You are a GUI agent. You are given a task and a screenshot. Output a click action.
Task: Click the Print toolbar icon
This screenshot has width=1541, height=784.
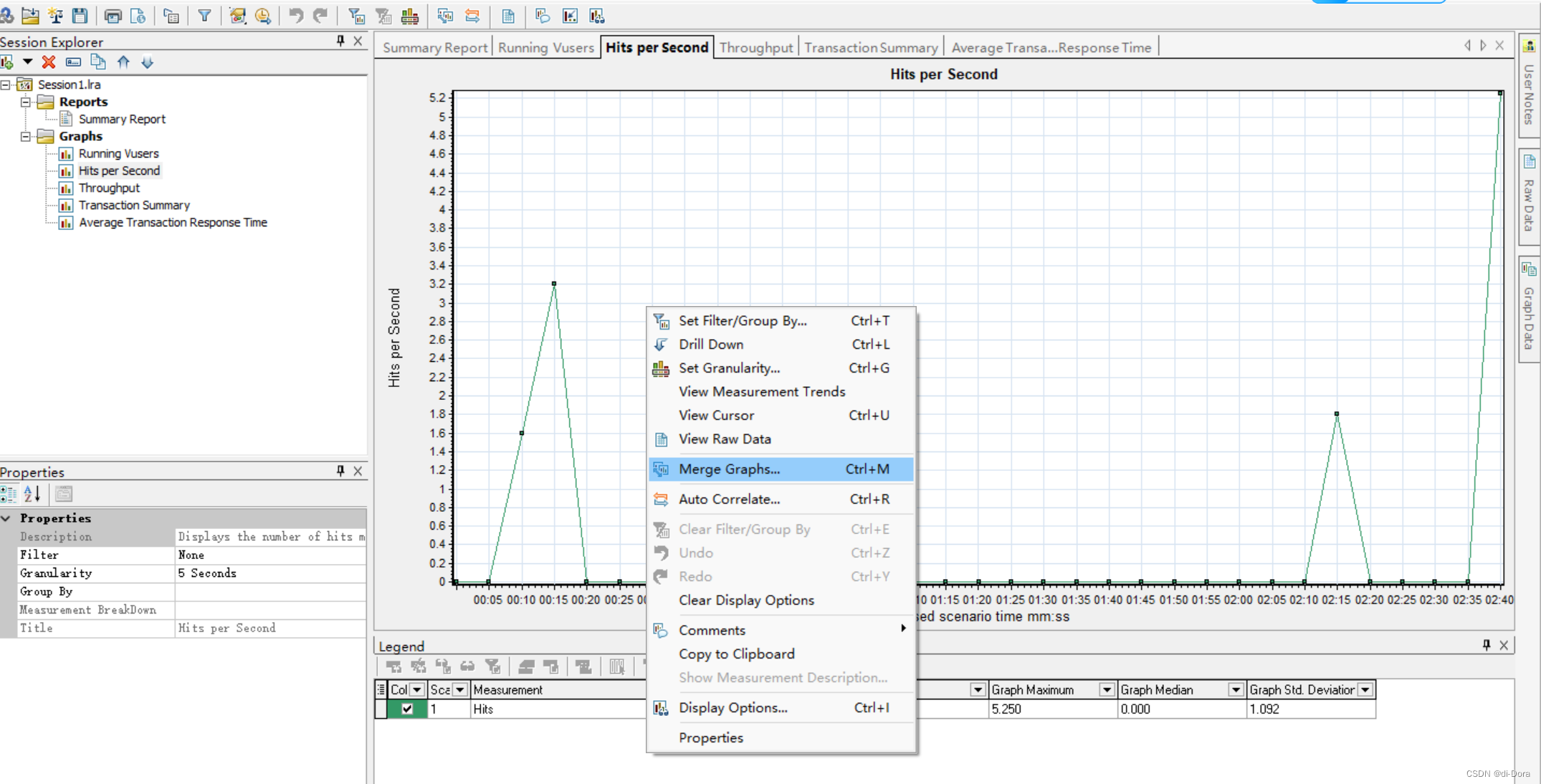[x=113, y=15]
